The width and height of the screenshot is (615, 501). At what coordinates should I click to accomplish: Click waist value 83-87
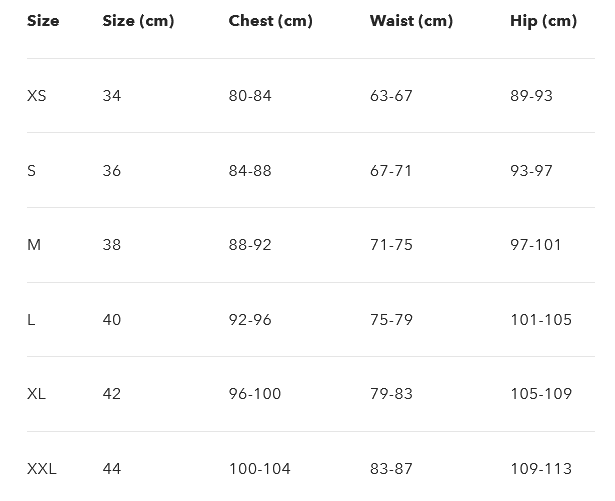click(391, 469)
